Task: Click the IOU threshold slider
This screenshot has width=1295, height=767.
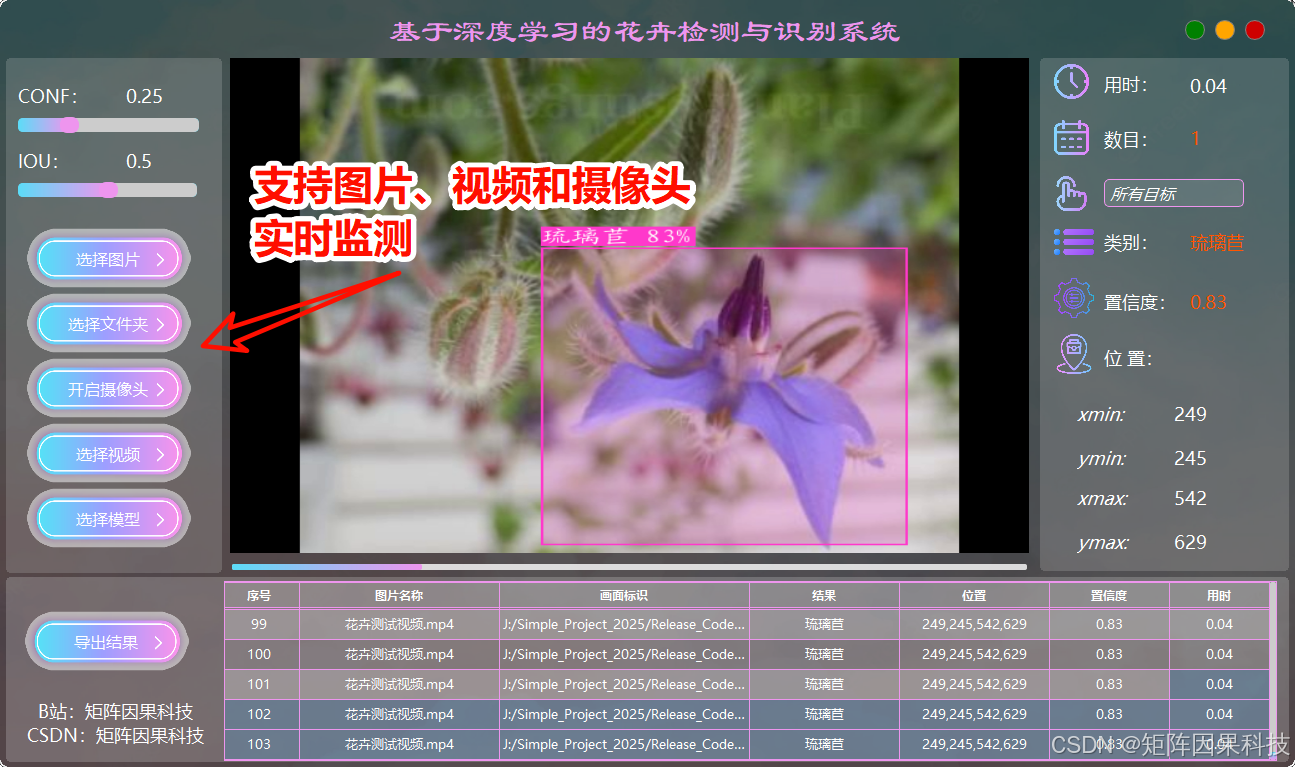Action: pyautogui.click(x=107, y=190)
